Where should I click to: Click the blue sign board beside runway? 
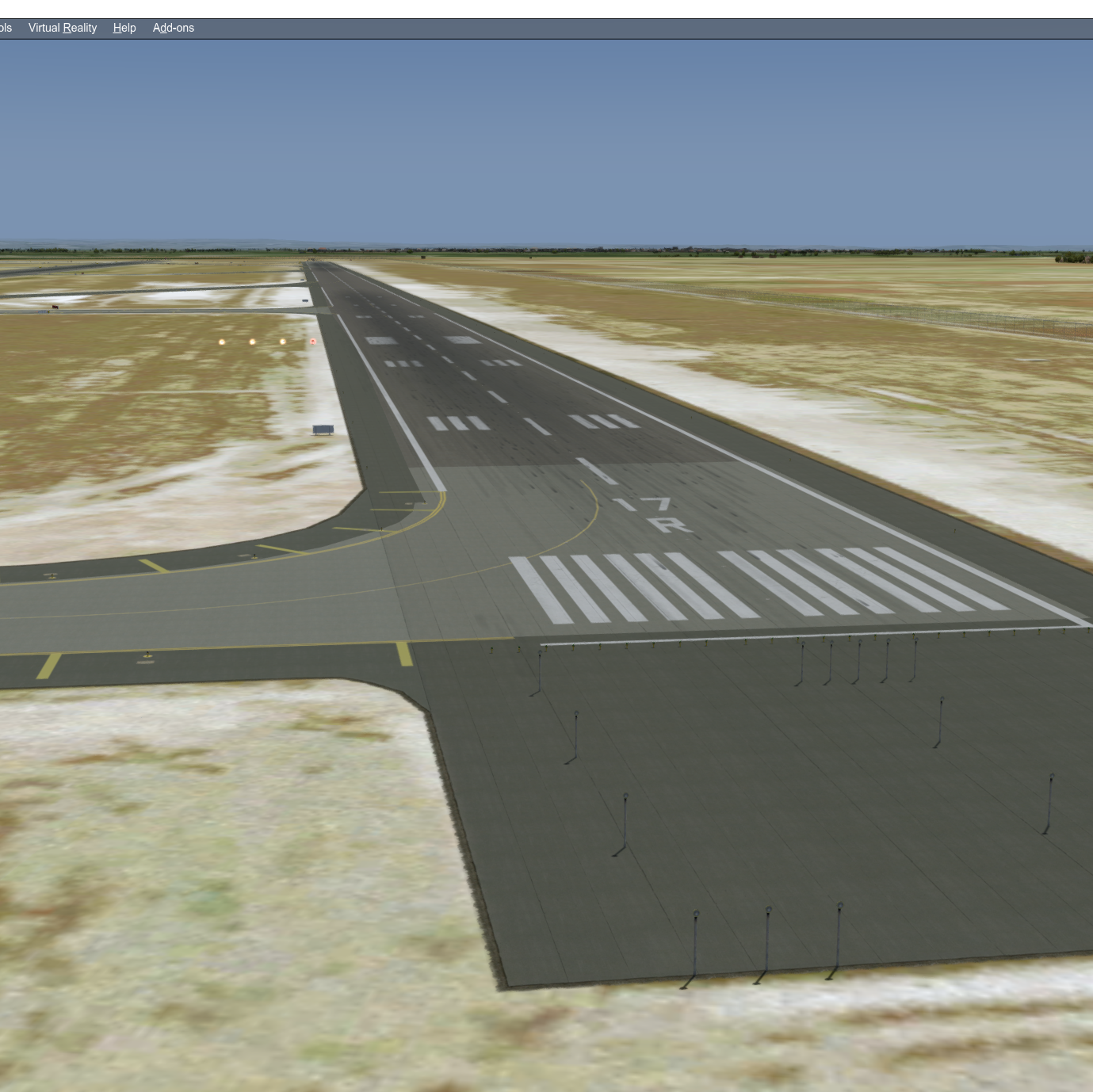pyautogui.click(x=323, y=430)
